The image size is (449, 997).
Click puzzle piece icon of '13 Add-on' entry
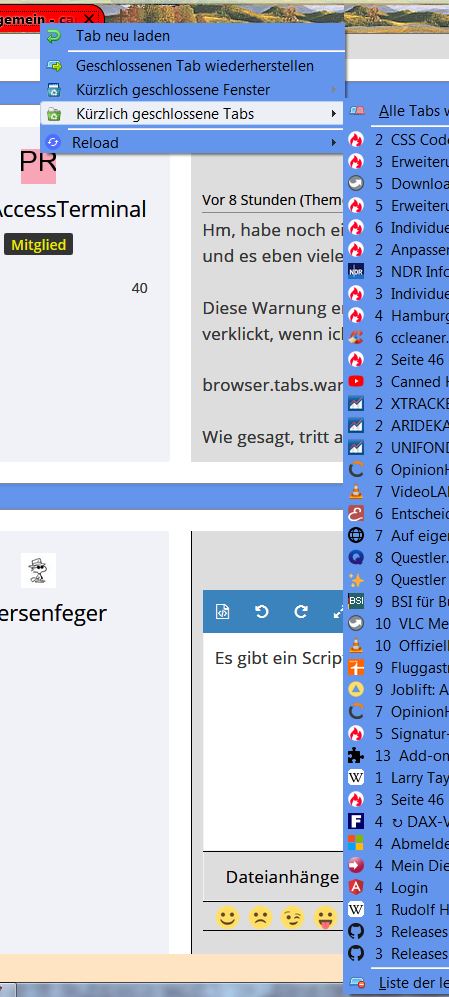[x=356, y=755]
